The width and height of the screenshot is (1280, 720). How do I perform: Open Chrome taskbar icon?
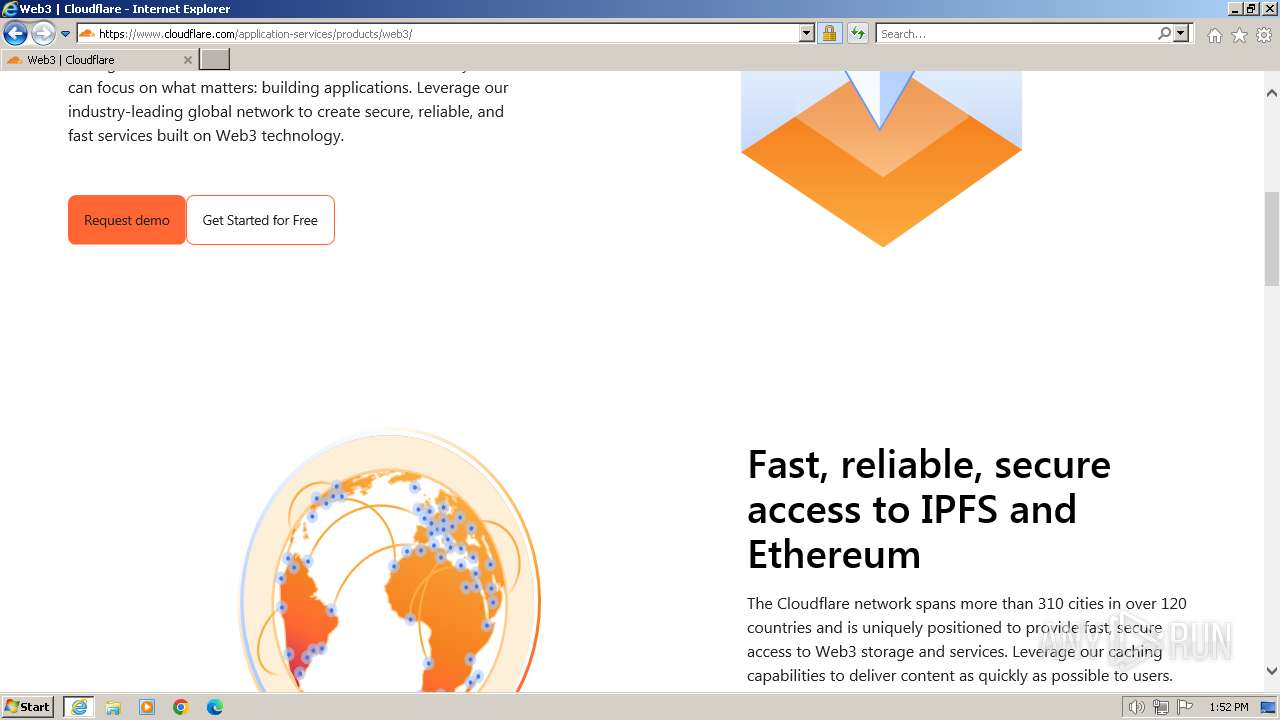click(x=181, y=707)
